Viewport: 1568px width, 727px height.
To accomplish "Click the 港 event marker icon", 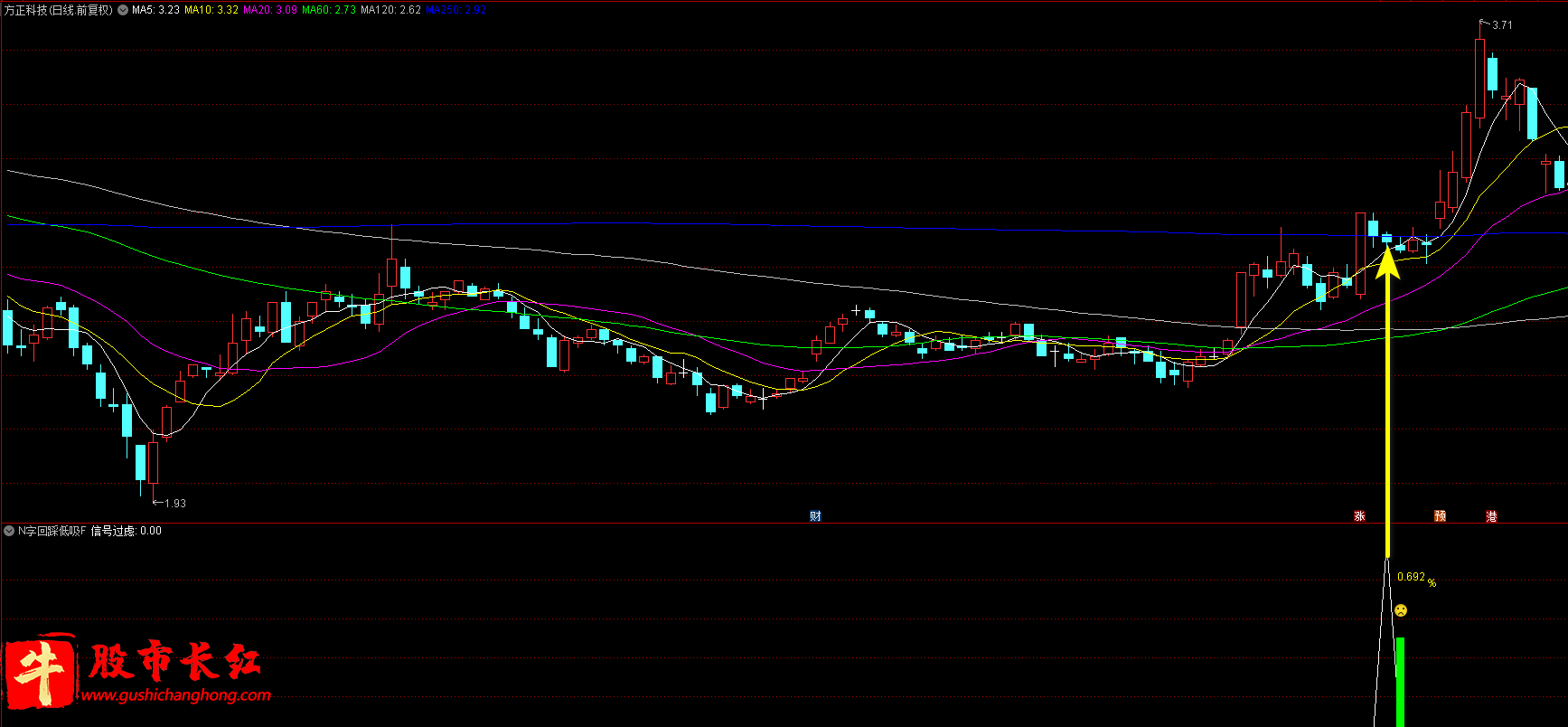I will 1491,516.
